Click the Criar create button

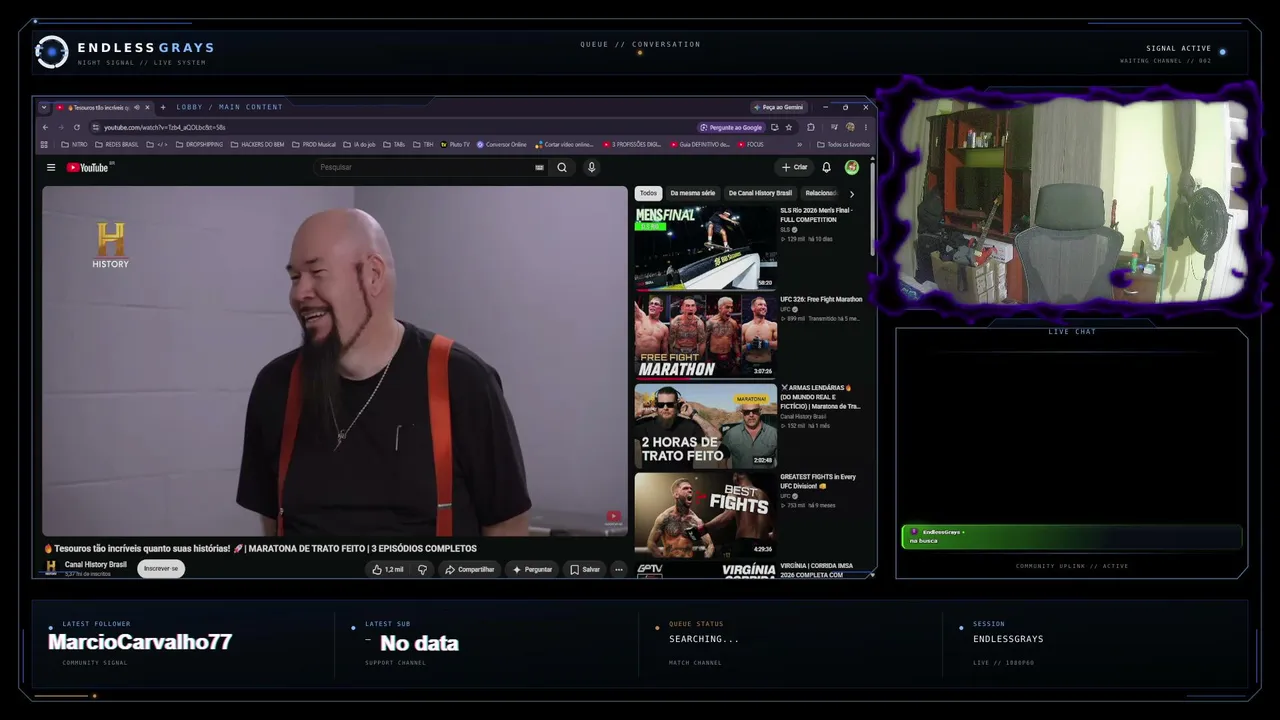pyautogui.click(x=795, y=167)
